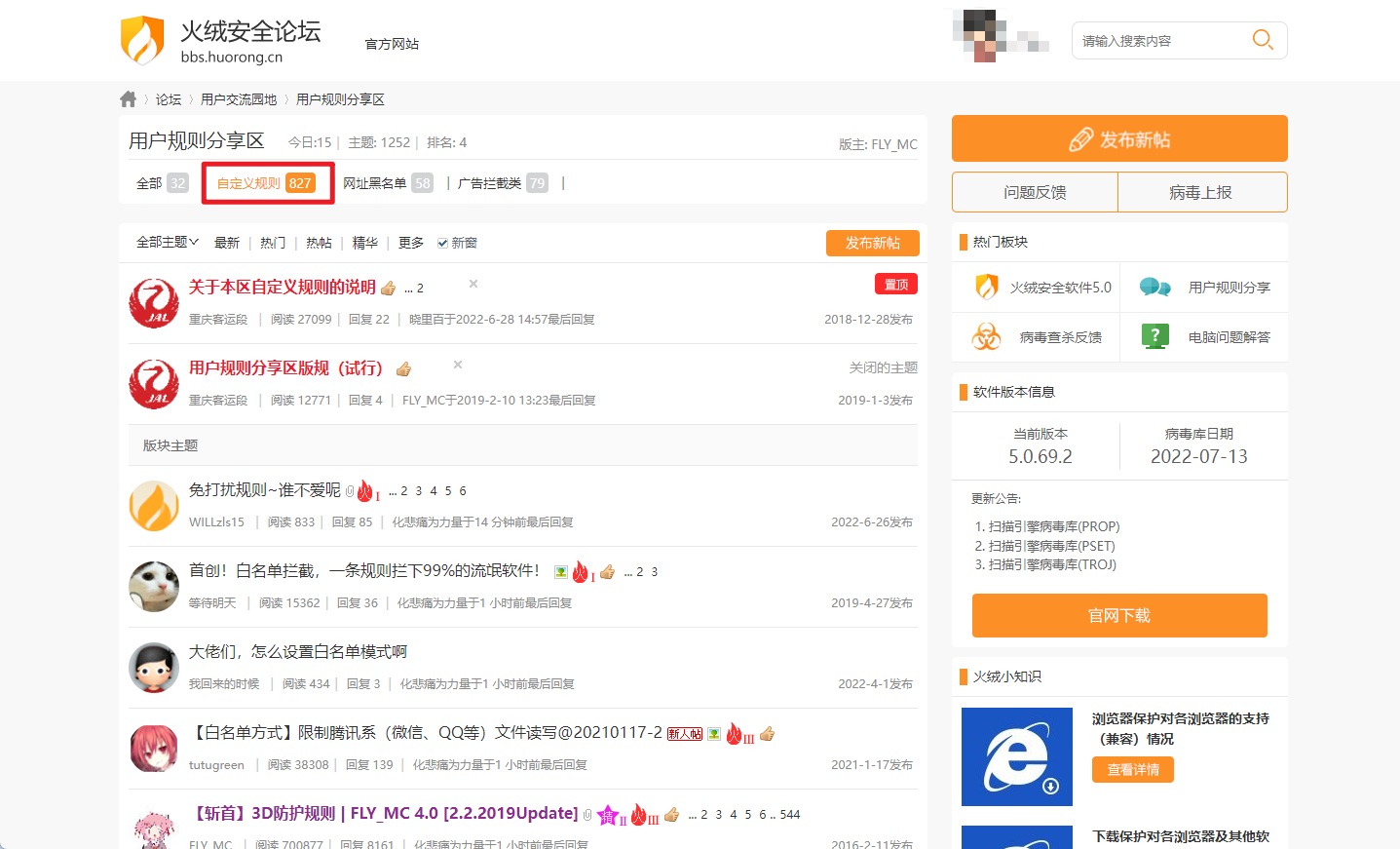Toggle the 新窗 checkbox

point(440,242)
